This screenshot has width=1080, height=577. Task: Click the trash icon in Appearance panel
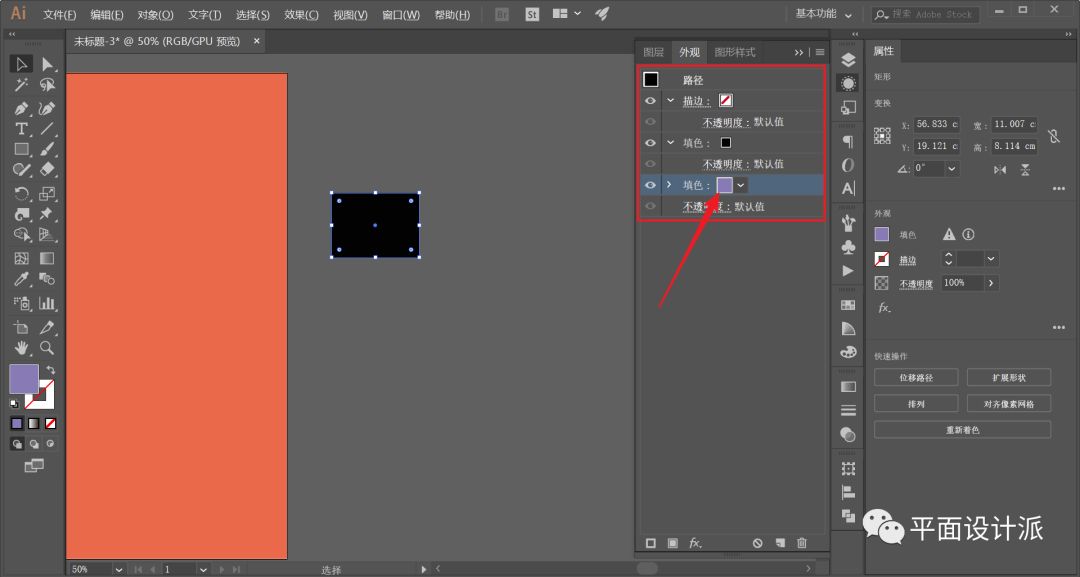point(801,543)
